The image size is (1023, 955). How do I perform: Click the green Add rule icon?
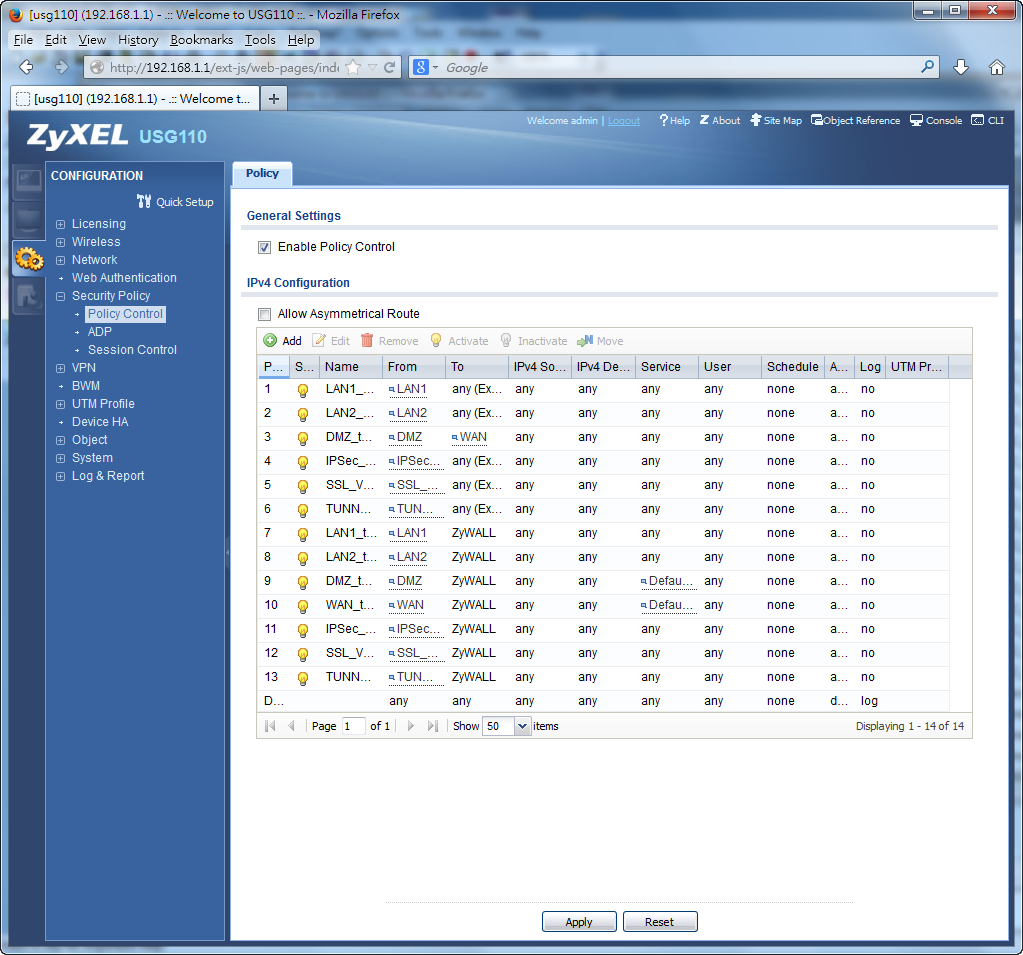(270, 341)
